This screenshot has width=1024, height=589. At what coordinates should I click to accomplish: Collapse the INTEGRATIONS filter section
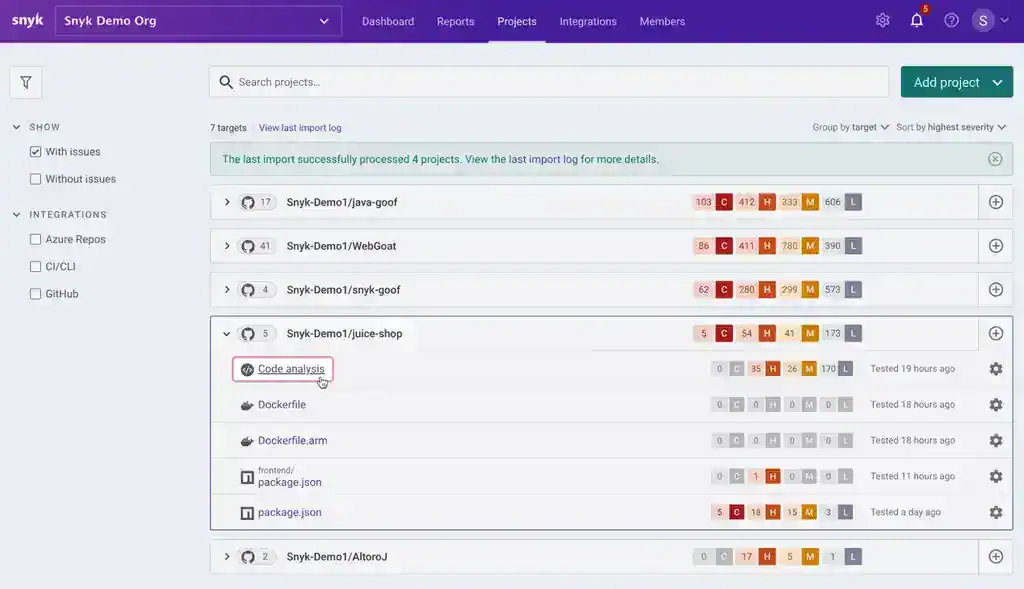[16, 215]
